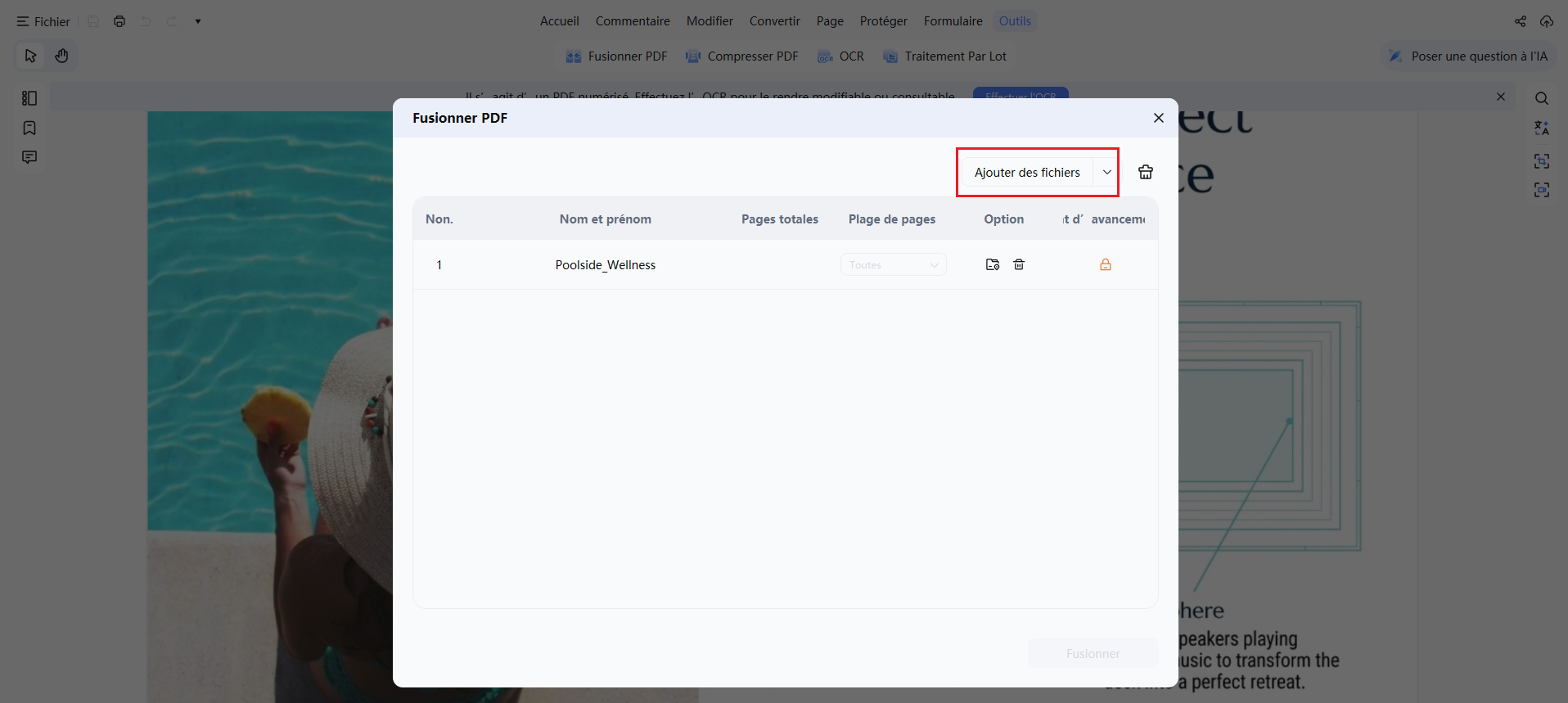Click the Pages totales column header
The height and width of the screenshot is (703, 1568).
[780, 219]
